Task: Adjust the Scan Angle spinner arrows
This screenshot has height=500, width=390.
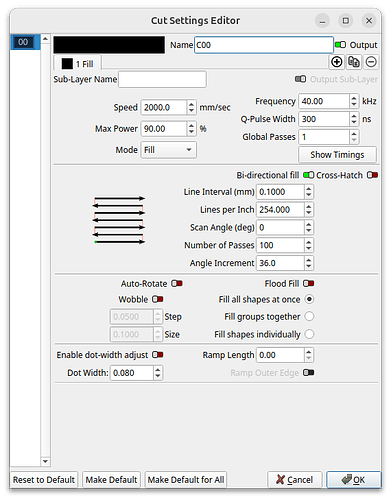Action: click(309, 227)
